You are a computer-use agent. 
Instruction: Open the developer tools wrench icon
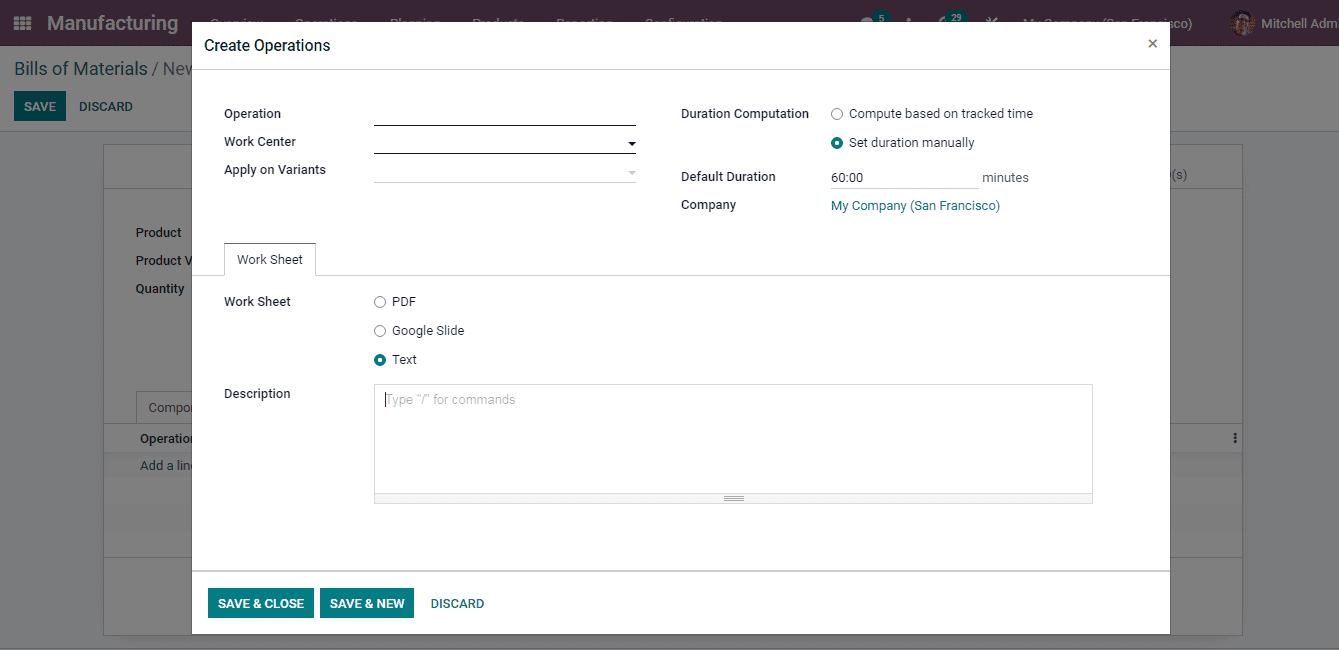[990, 22]
